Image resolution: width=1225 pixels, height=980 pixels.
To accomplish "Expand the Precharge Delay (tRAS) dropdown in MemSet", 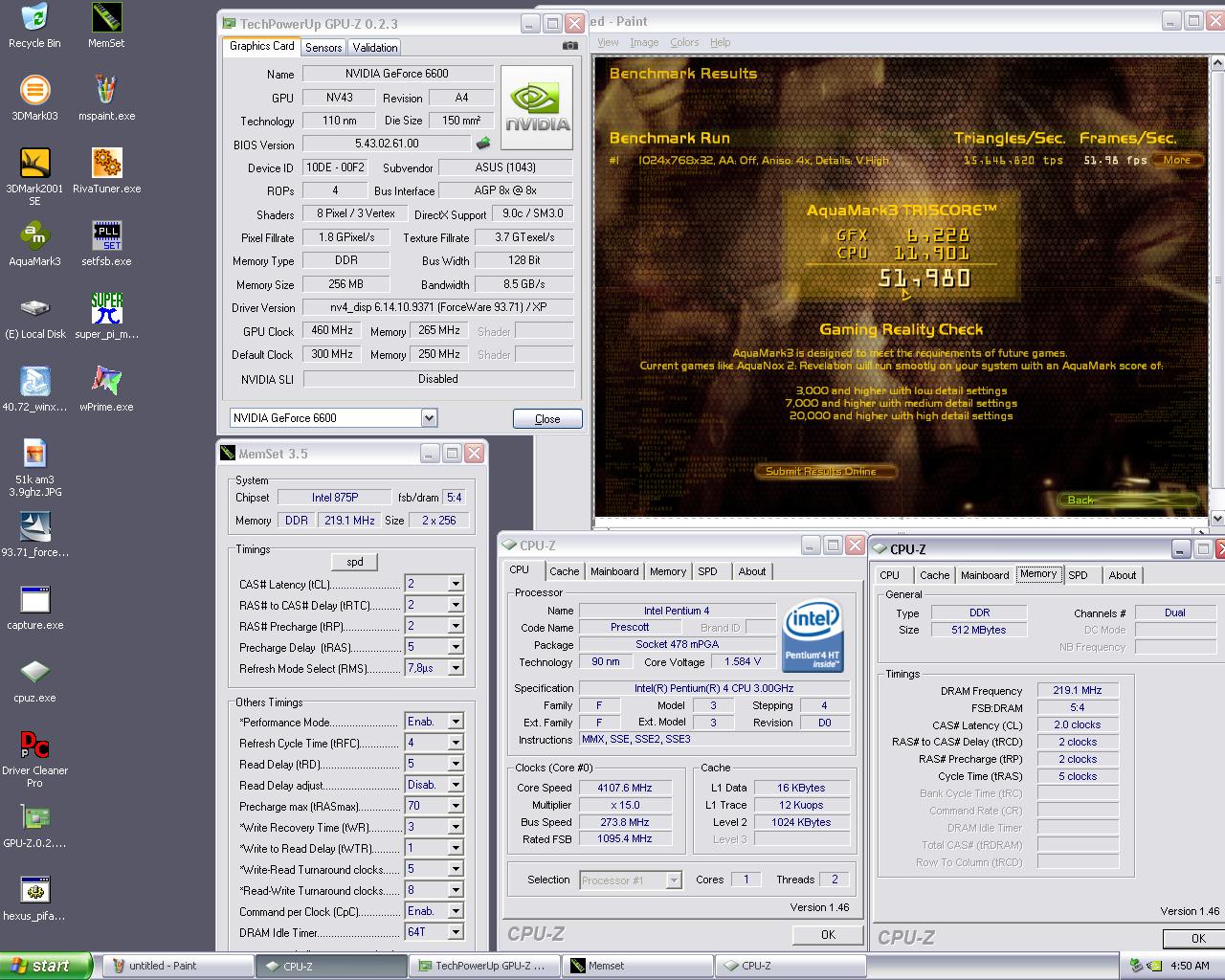I will [456, 647].
